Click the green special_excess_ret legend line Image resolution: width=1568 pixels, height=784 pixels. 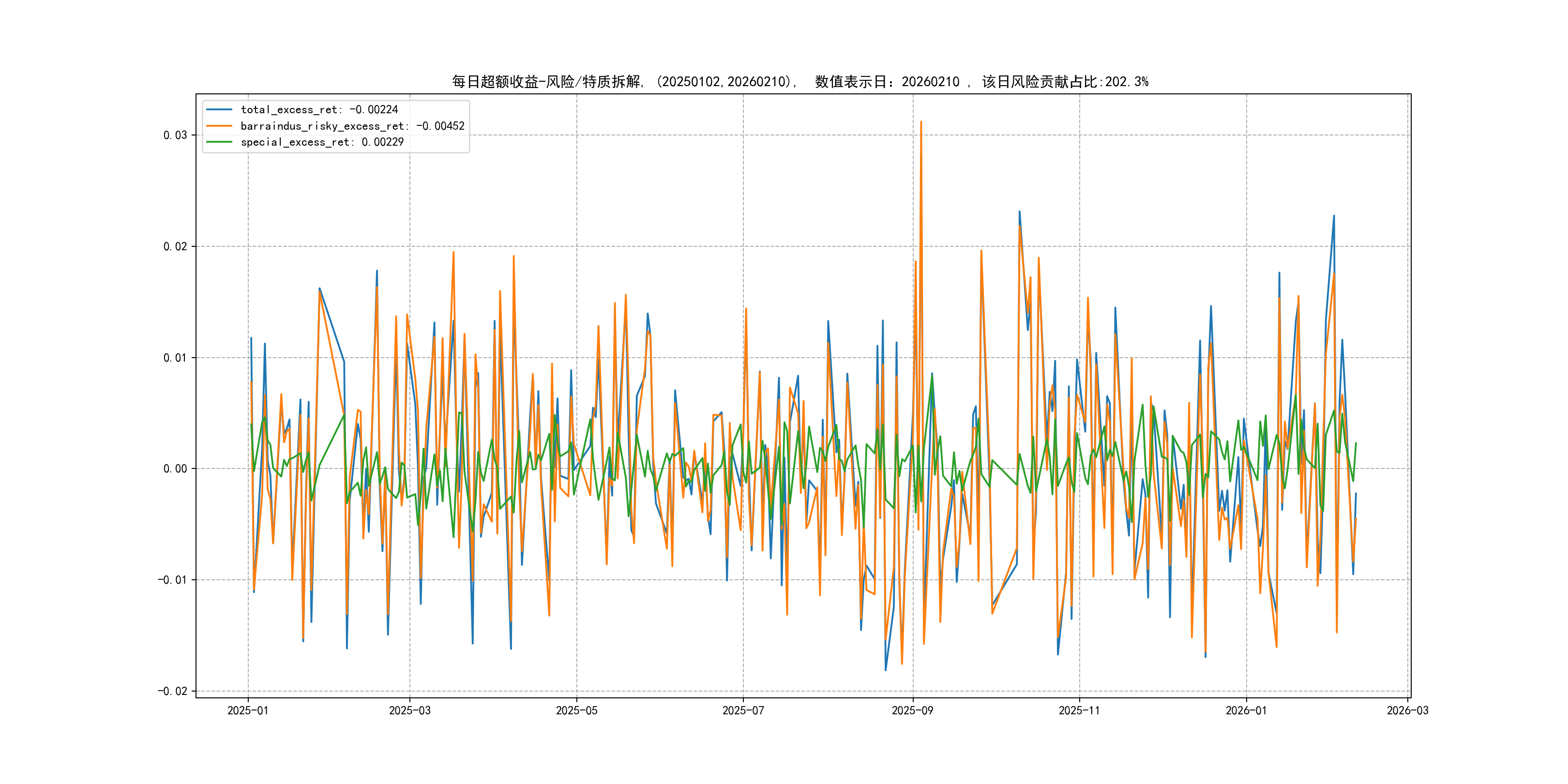(219, 142)
